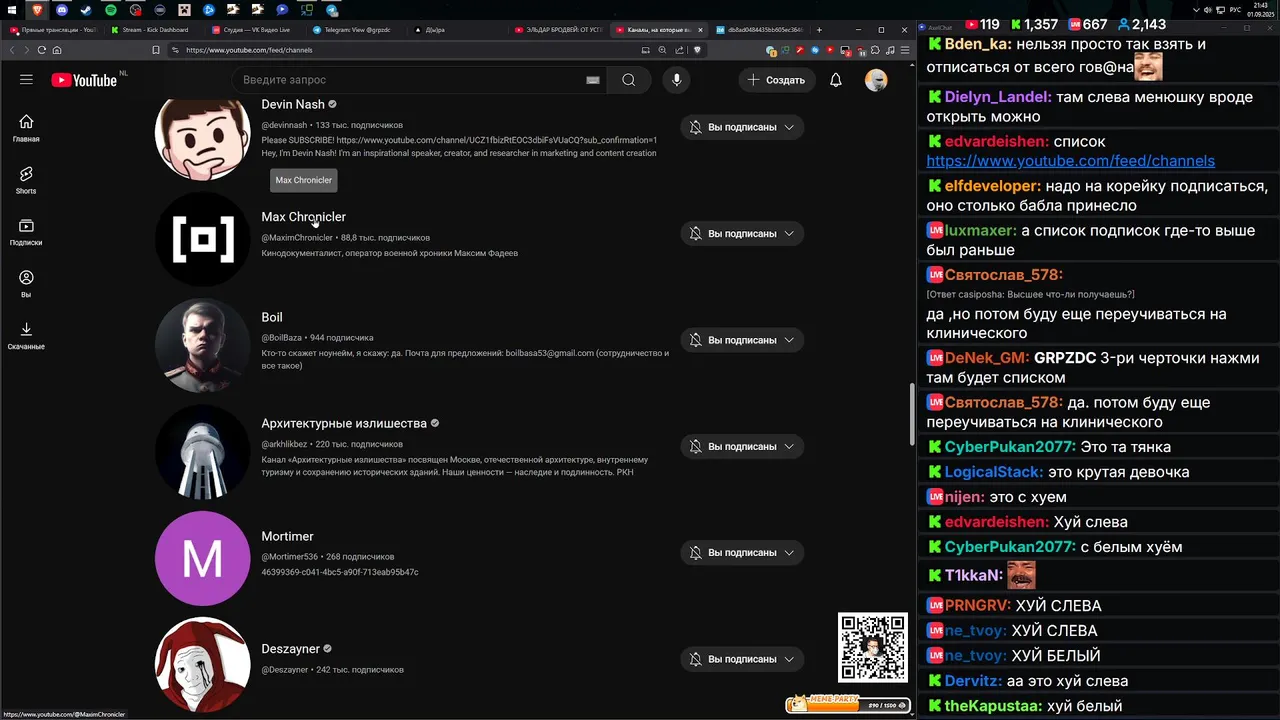Open Boil channel name link

coord(272,317)
